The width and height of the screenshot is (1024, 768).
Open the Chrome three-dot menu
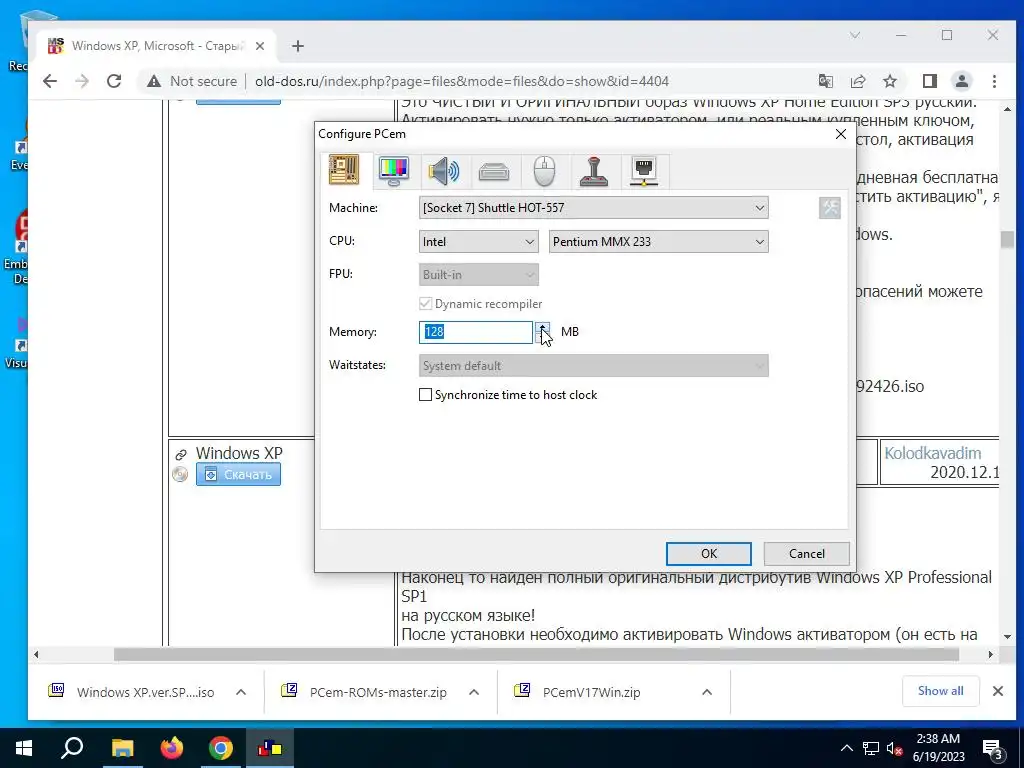(x=994, y=81)
